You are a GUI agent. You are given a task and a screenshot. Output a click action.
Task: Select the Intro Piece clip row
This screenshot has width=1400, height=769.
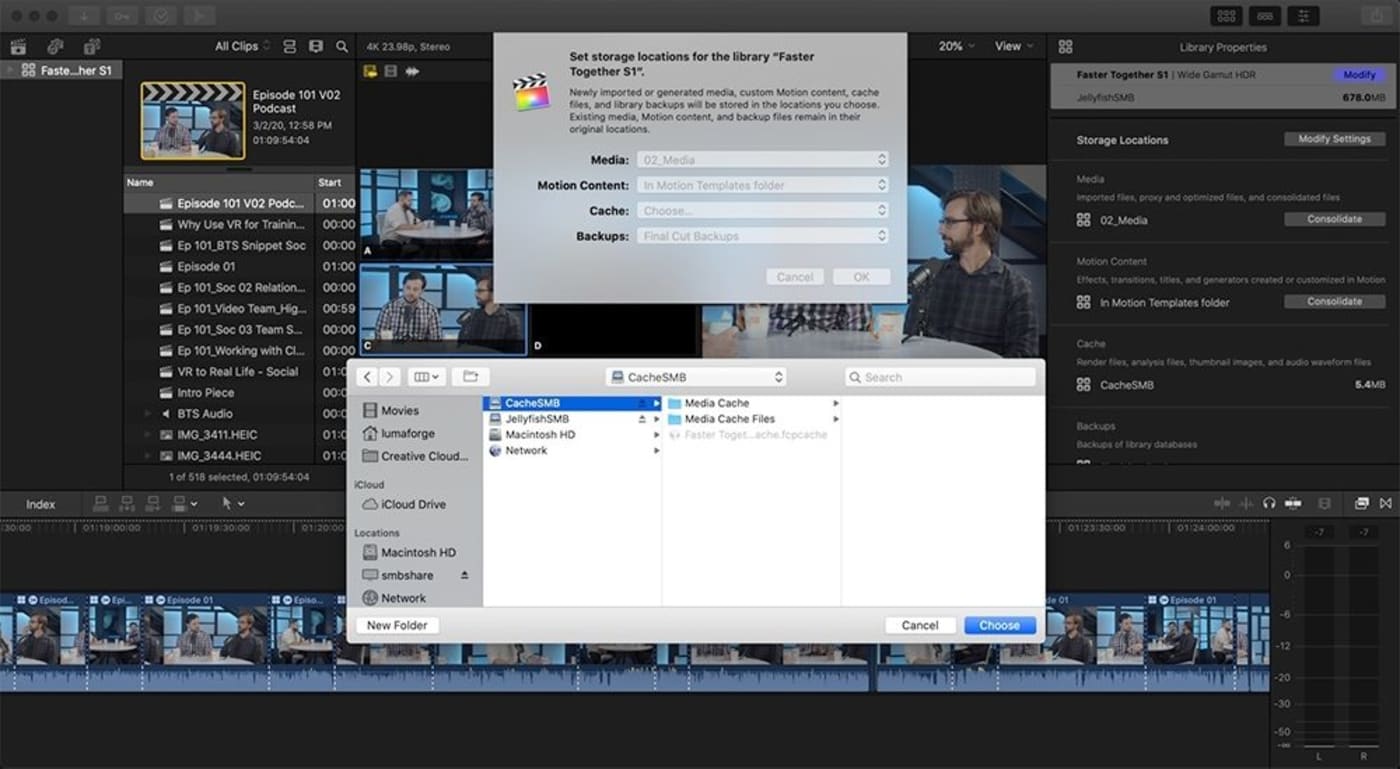(239, 393)
